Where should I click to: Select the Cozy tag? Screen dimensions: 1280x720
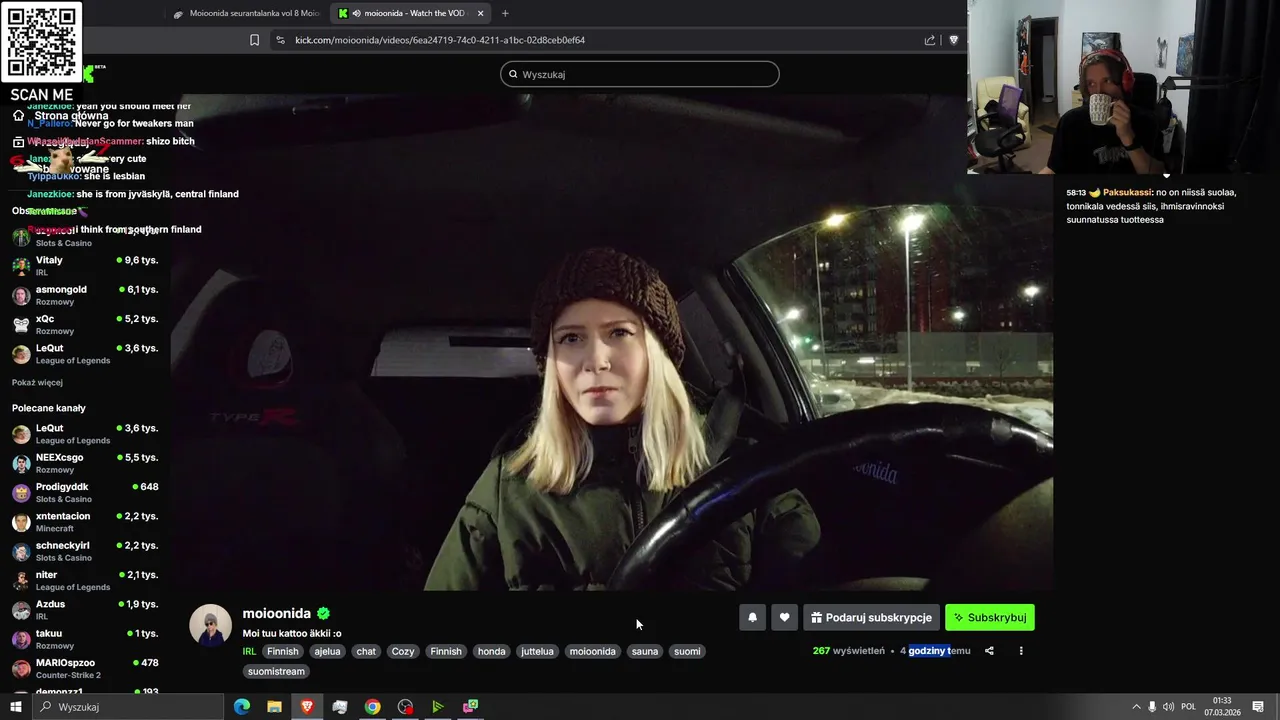pos(403,651)
